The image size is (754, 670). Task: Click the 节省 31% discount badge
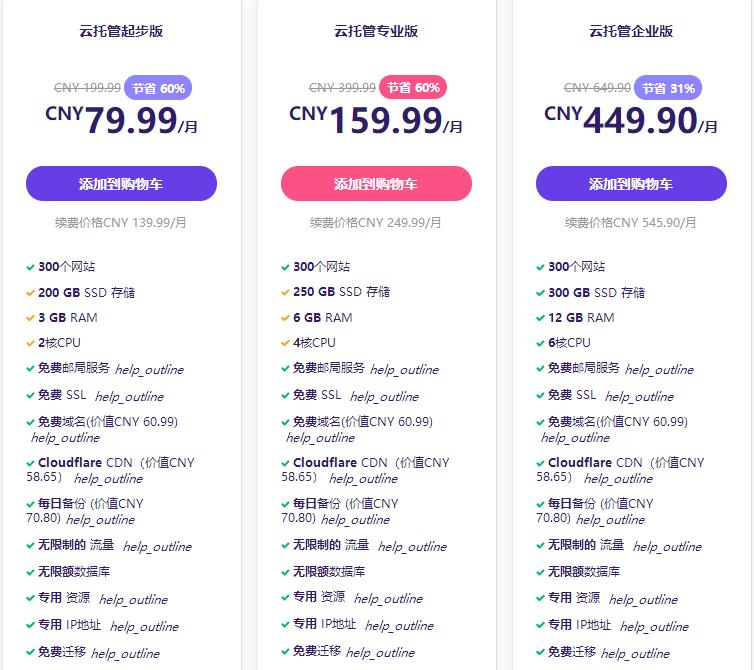pos(669,88)
